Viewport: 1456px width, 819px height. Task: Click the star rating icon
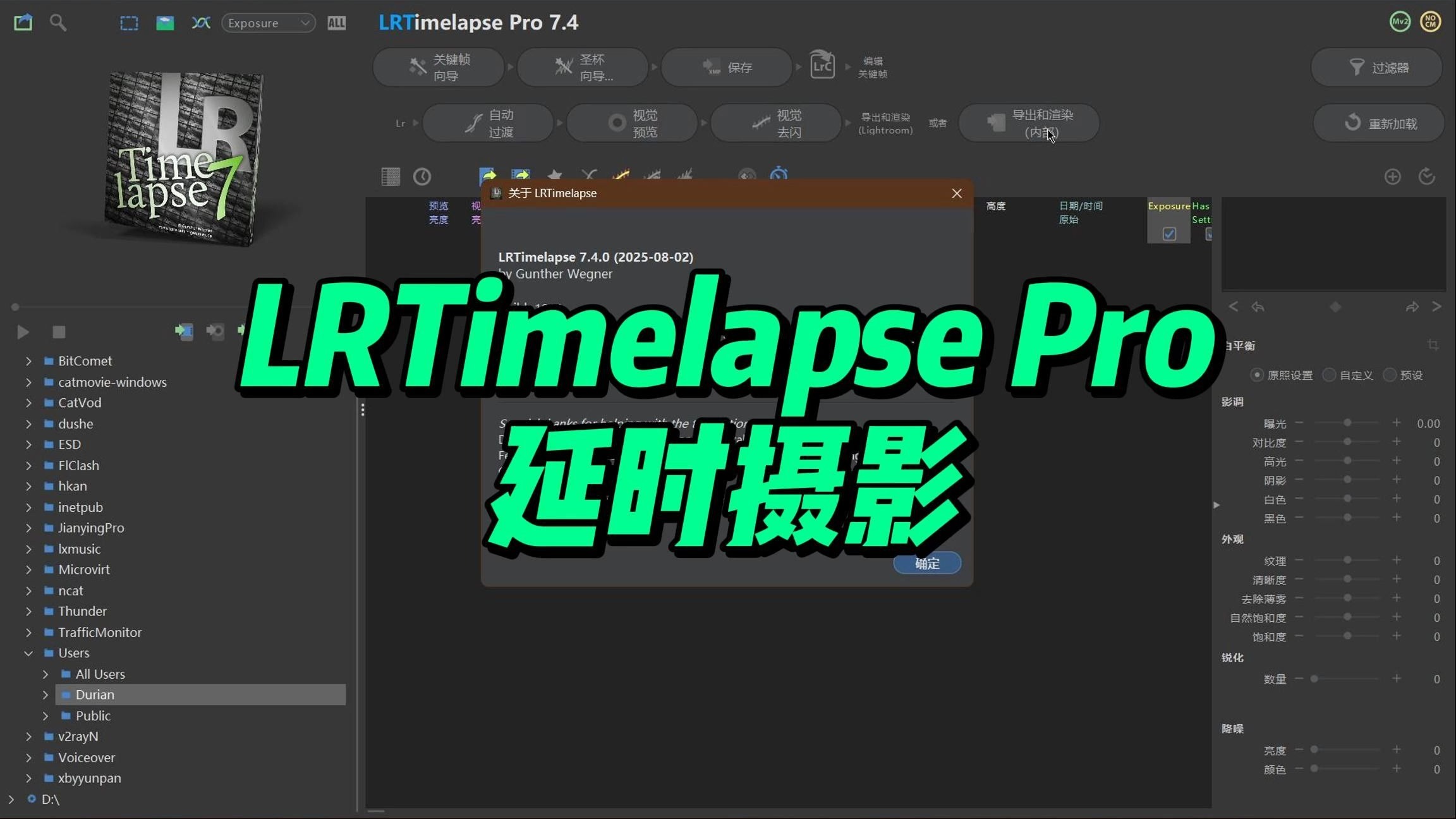pyautogui.click(x=555, y=175)
